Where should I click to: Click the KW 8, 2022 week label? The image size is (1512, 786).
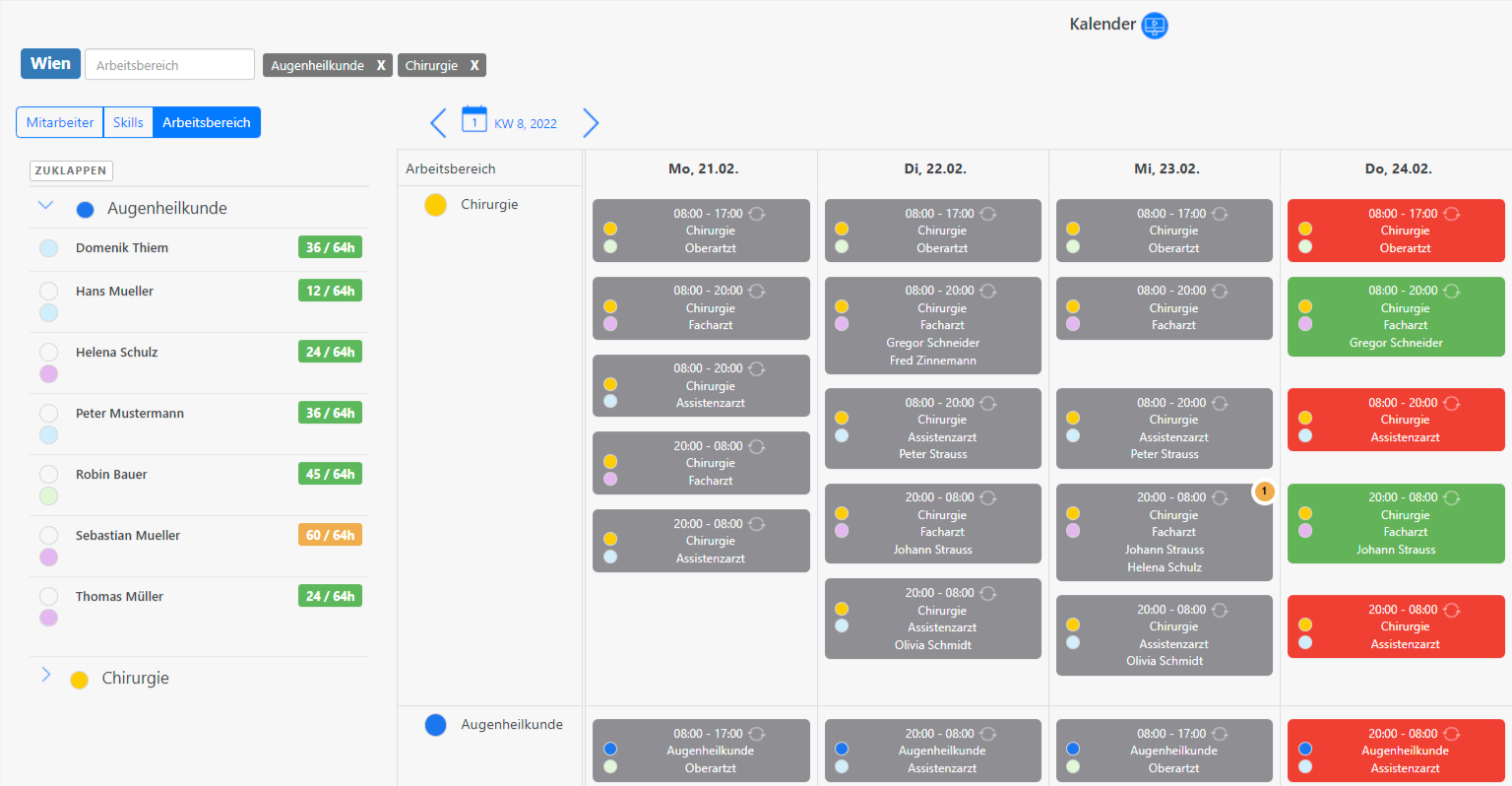[526, 124]
